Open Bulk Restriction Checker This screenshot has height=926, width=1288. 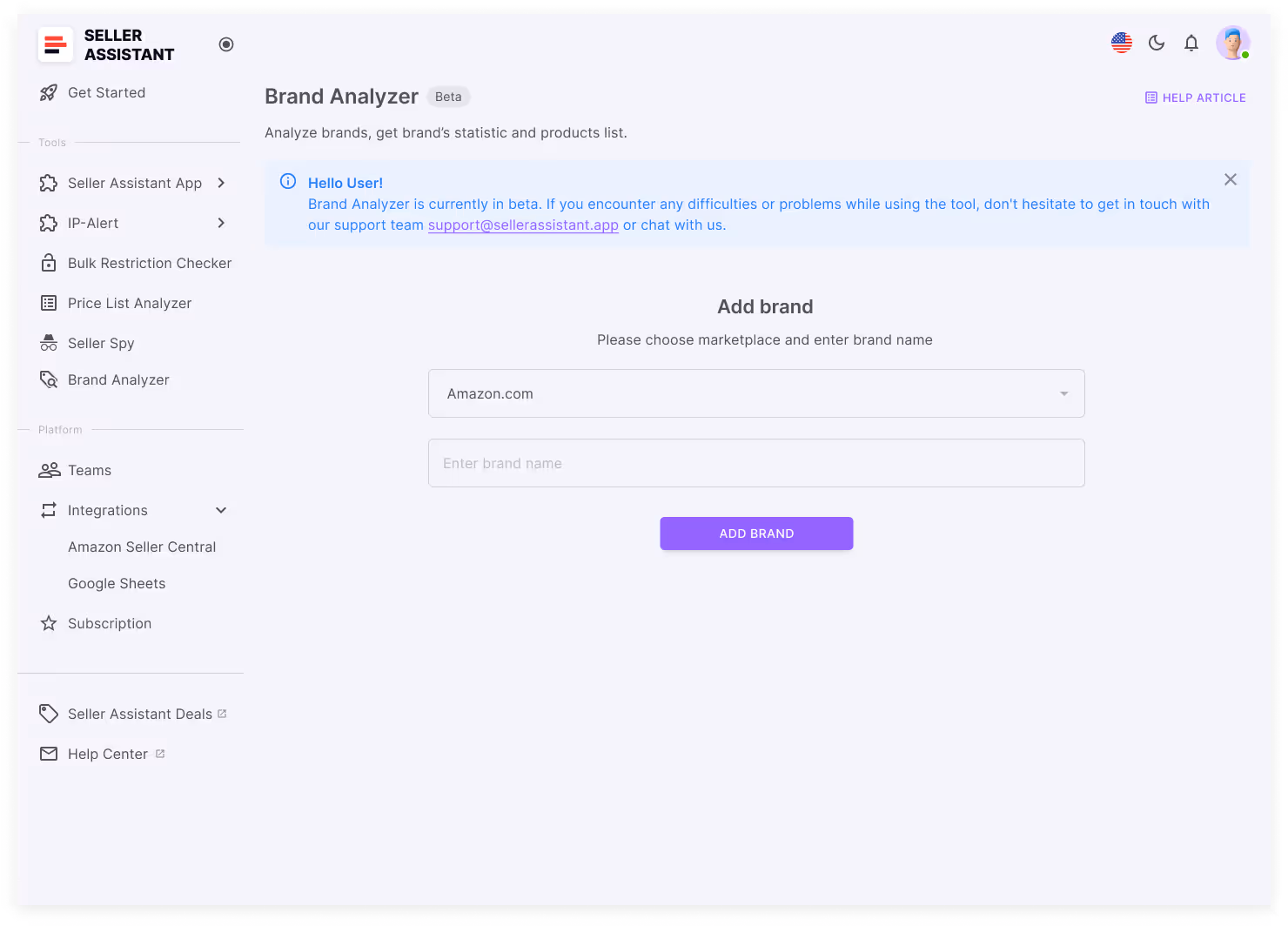coord(149,263)
